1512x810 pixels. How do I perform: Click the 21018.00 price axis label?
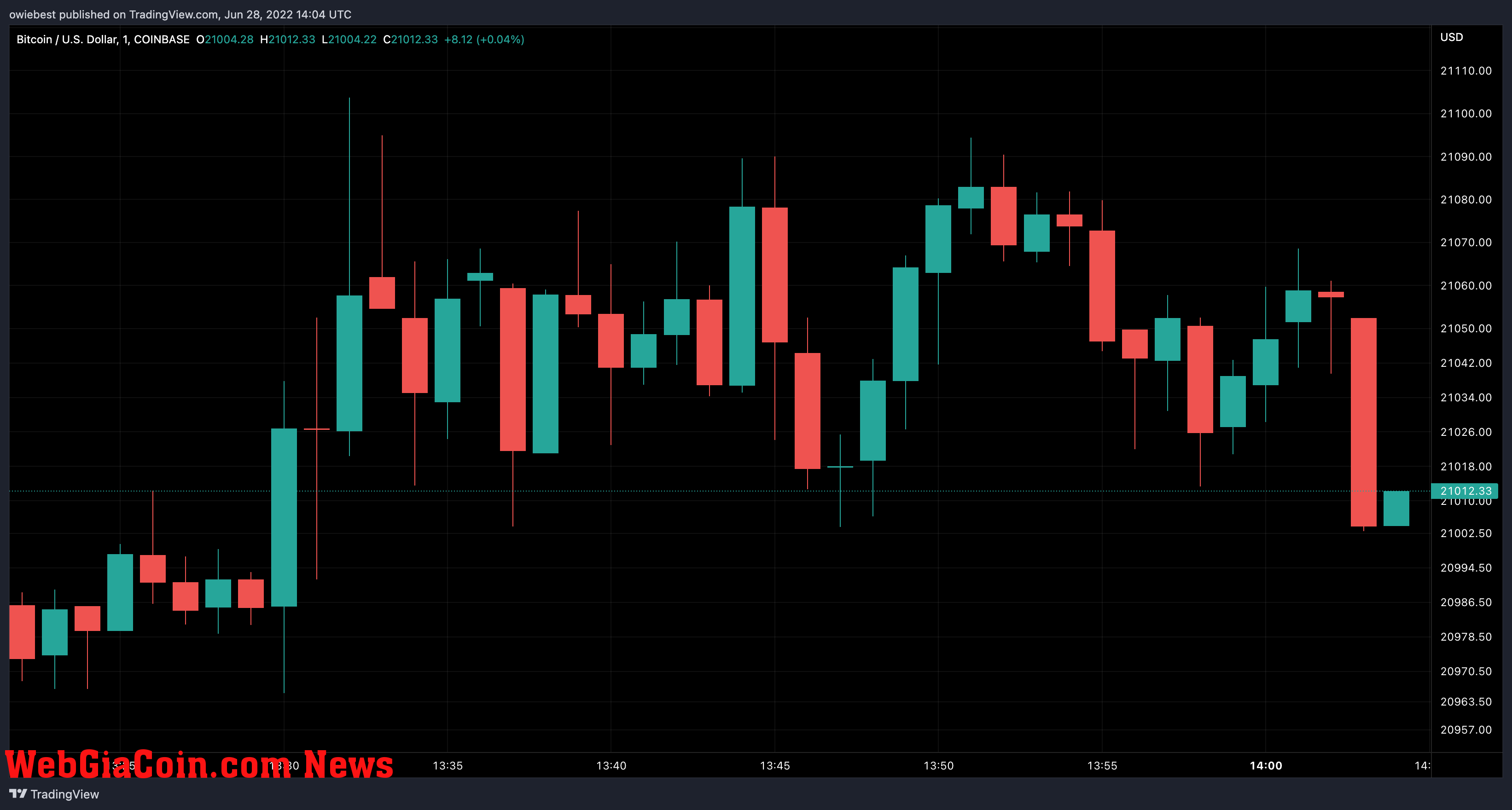pyautogui.click(x=1465, y=466)
